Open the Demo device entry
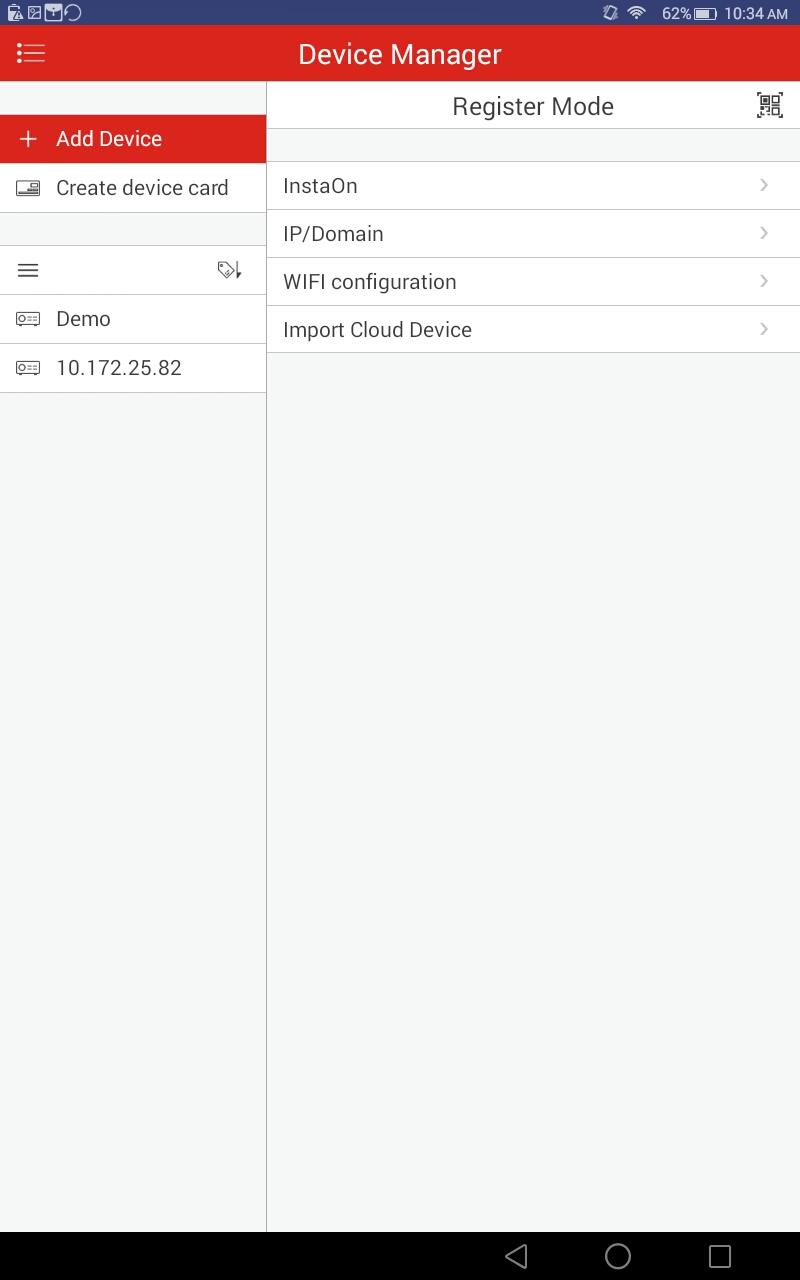 click(x=133, y=319)
